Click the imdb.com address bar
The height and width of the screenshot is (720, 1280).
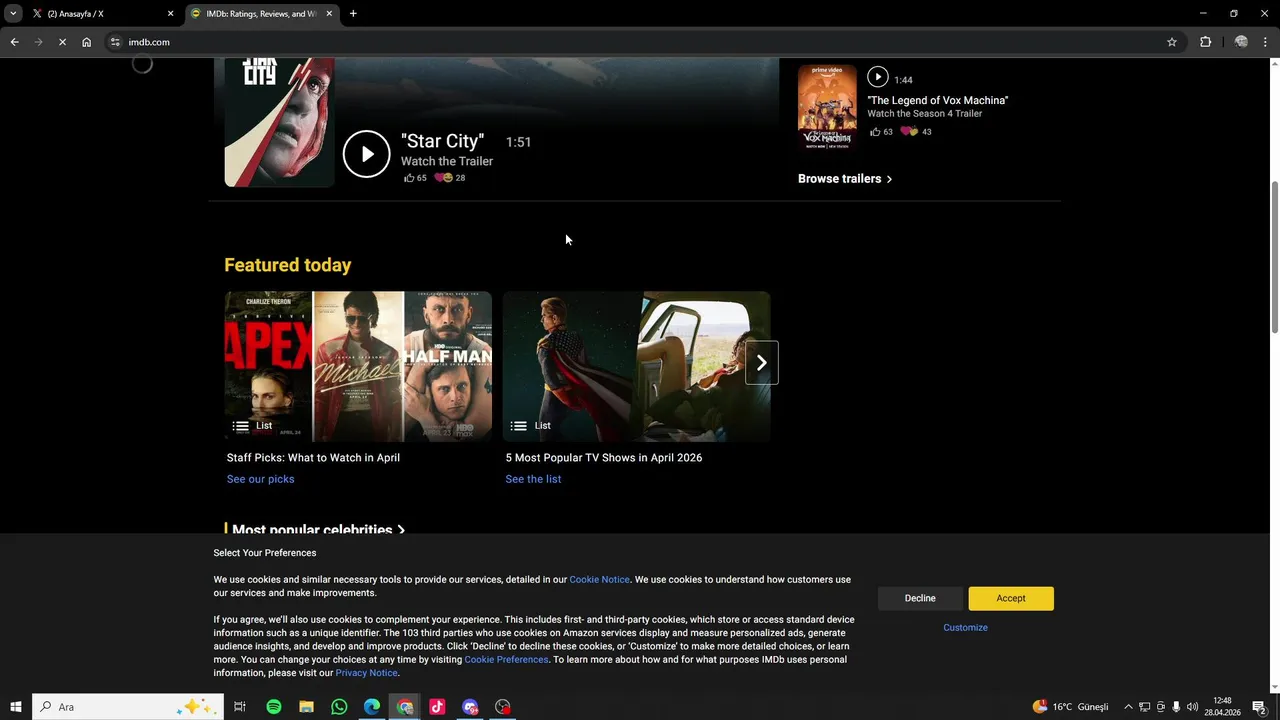pyautogui.click(x=640, y=42)
